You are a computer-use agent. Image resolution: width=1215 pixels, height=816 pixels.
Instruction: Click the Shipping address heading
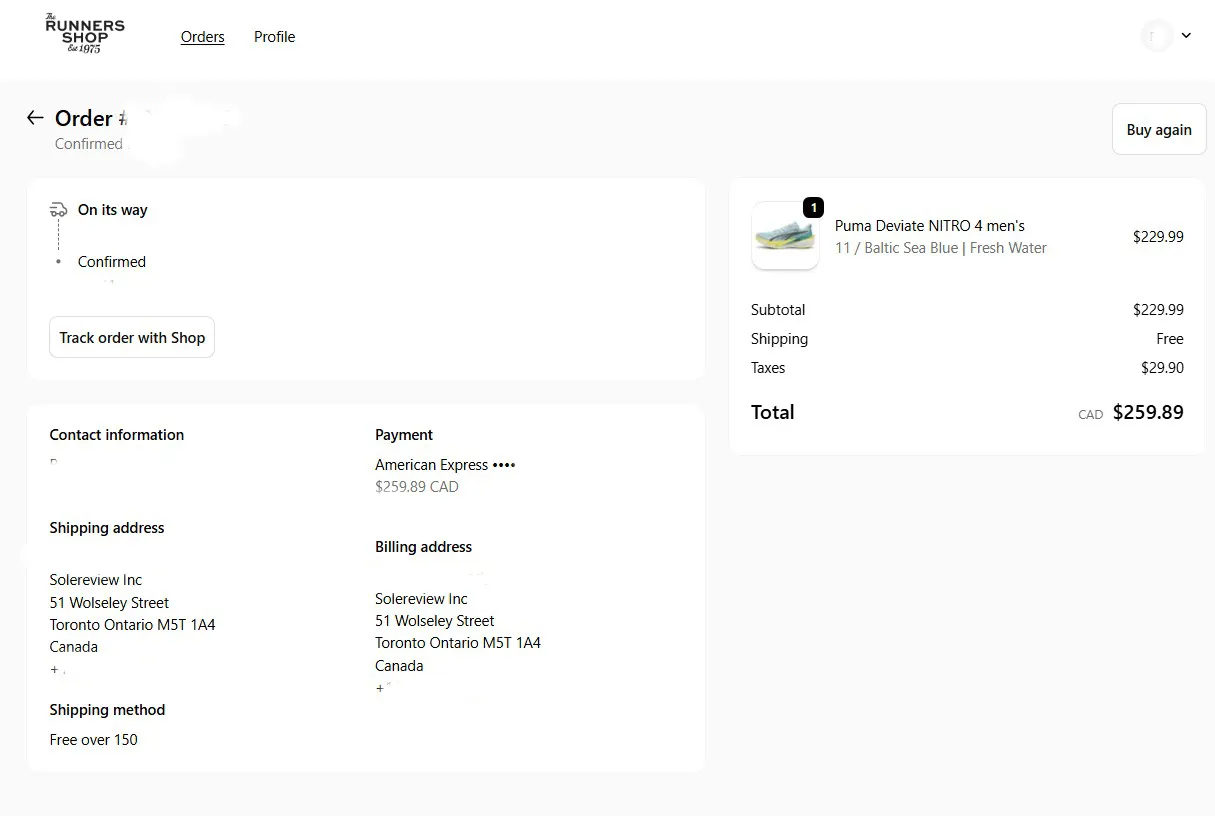coord(107,528)
